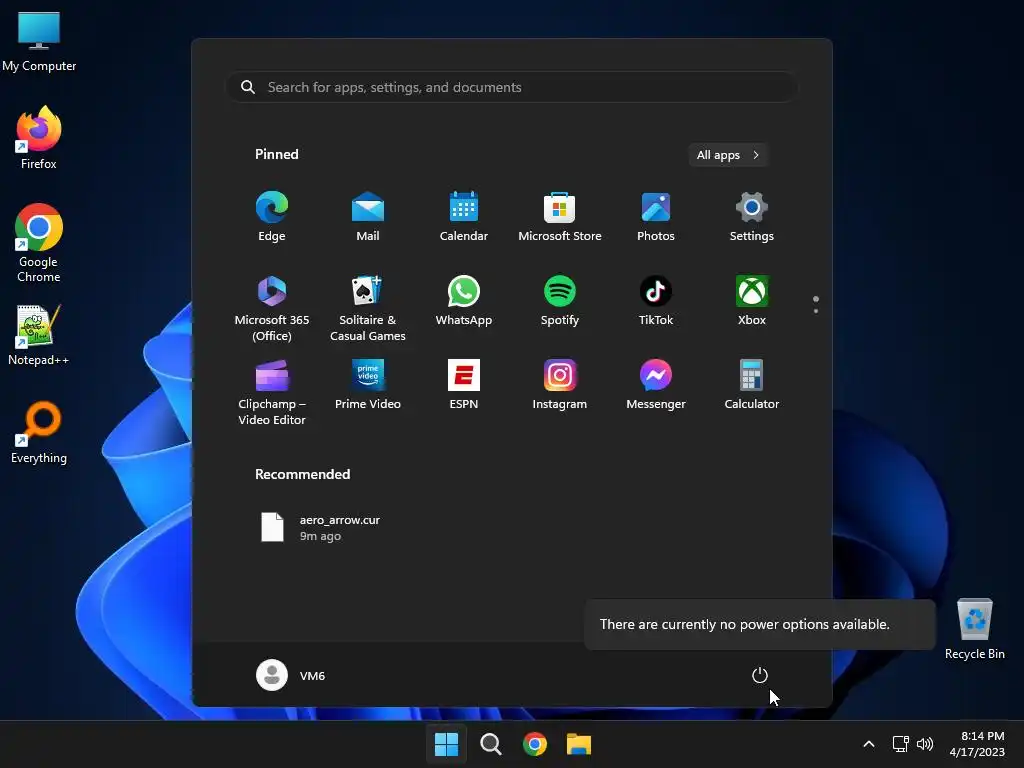Select Firefox desktop shortcut
Viewport: 1024px width, 768px height.
coord(39,138)
